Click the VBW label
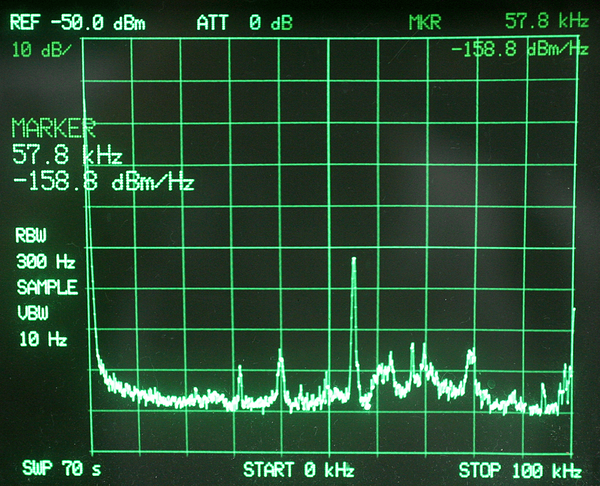The image size is (600, 486). [x=34, y=314]
